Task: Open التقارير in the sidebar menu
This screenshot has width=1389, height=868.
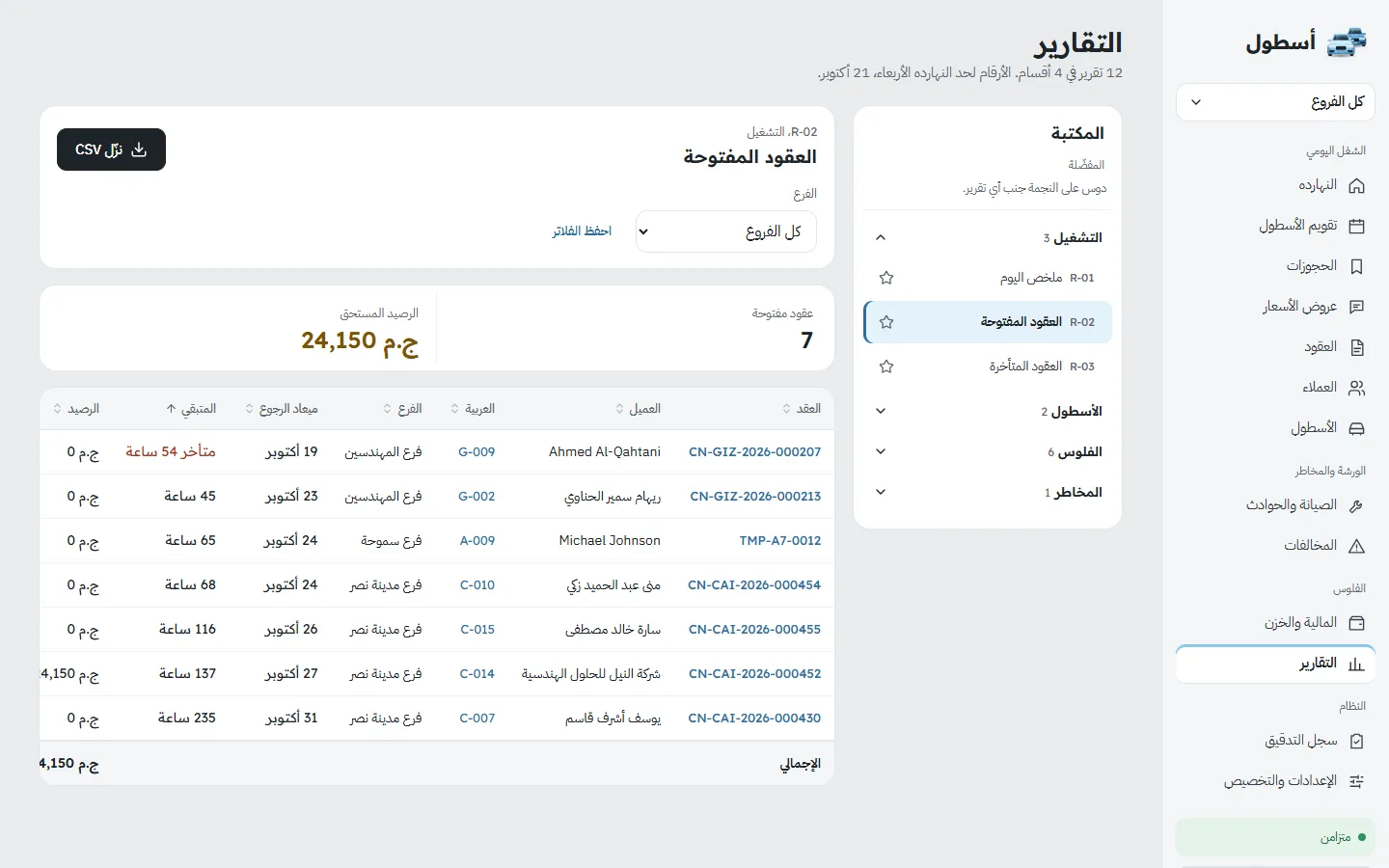Action: pyautogui.click(x=1275, y=664)
